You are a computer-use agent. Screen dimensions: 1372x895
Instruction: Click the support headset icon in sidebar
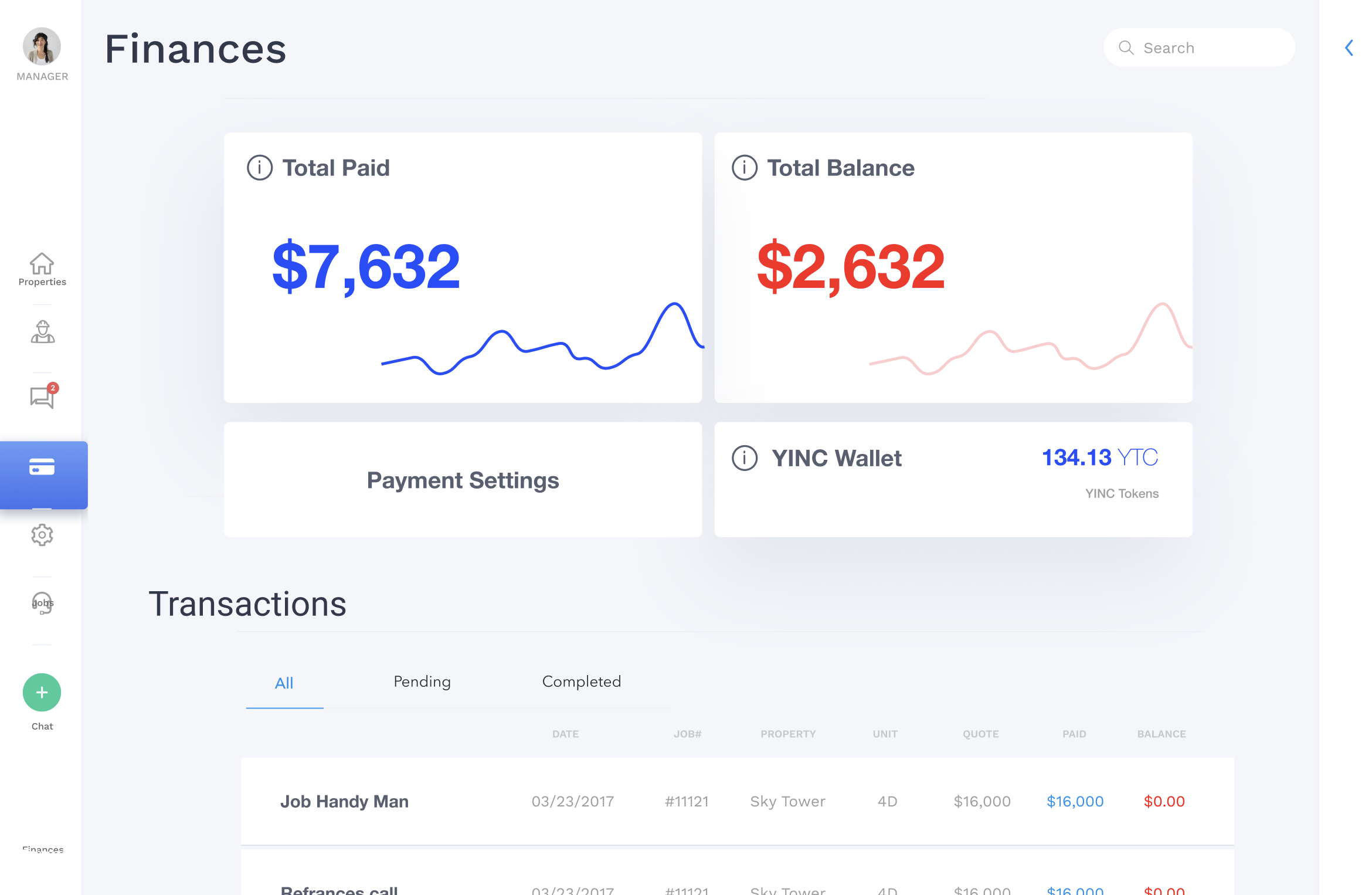click(42, 603)
